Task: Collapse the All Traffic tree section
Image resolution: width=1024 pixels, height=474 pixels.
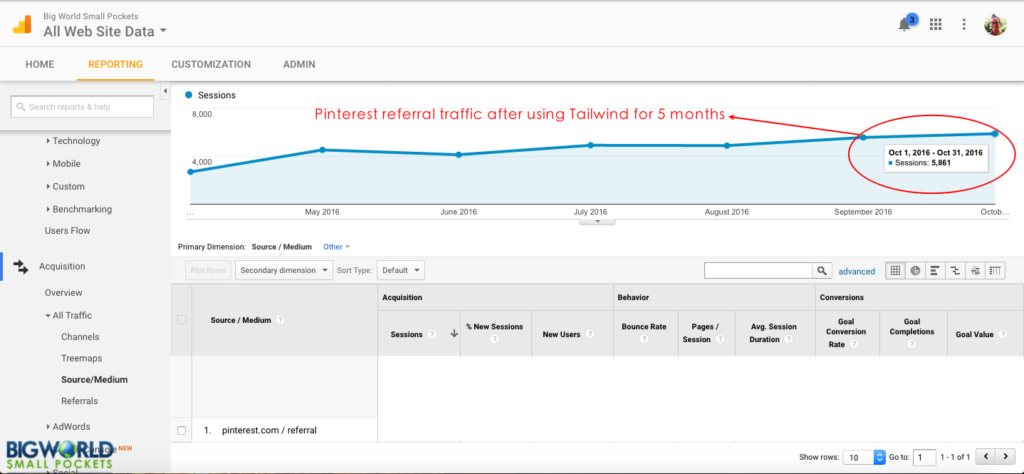Action: (x=47, y=315)
